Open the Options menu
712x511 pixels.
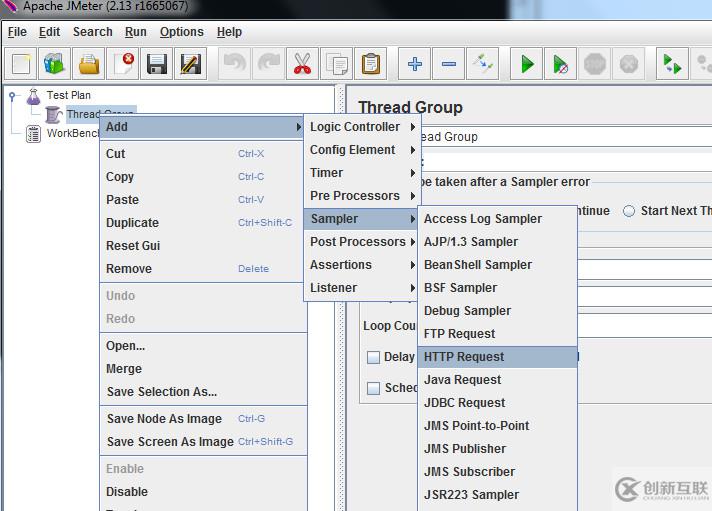coord(182,32)
